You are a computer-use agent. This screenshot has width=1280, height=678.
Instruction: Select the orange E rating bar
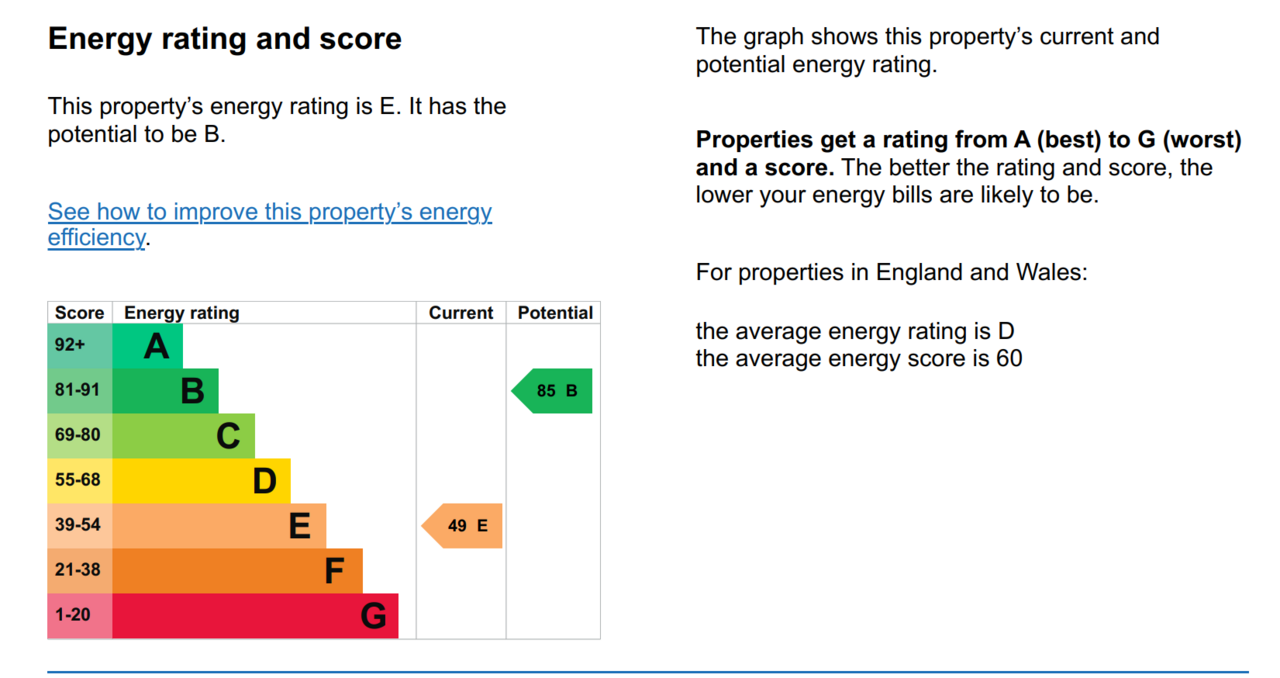pos(219,526)
